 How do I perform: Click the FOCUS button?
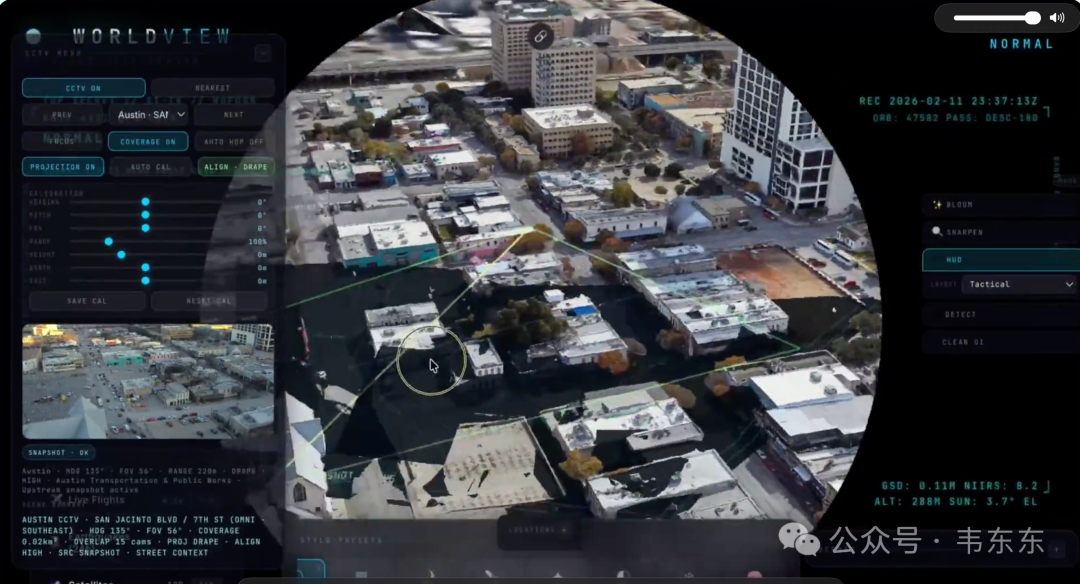coord(62,141)
